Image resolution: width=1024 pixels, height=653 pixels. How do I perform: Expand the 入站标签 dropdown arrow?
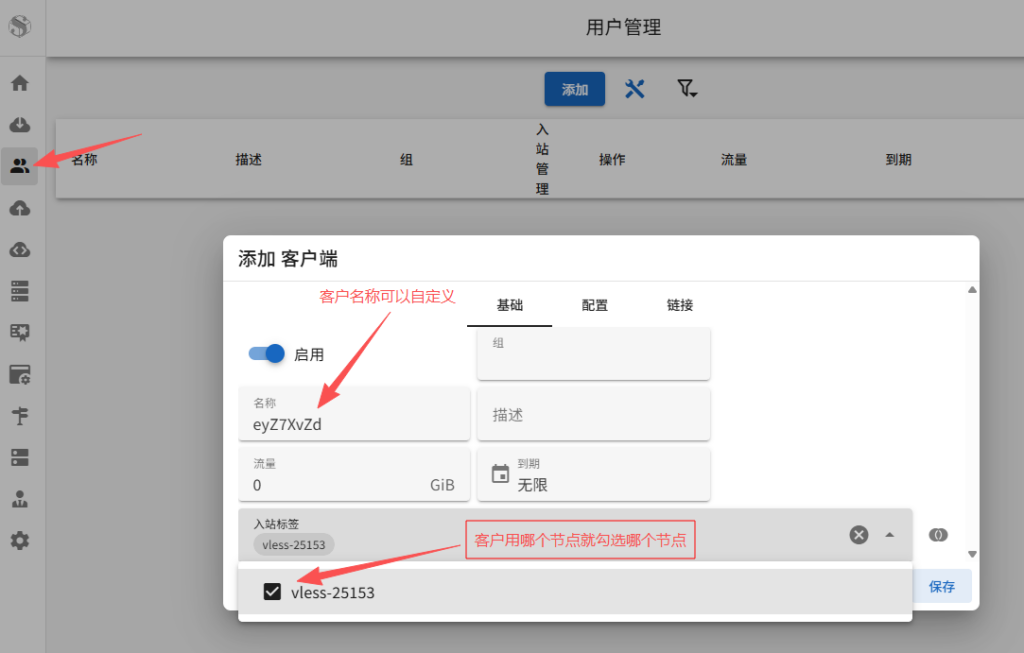click(889, 535)
